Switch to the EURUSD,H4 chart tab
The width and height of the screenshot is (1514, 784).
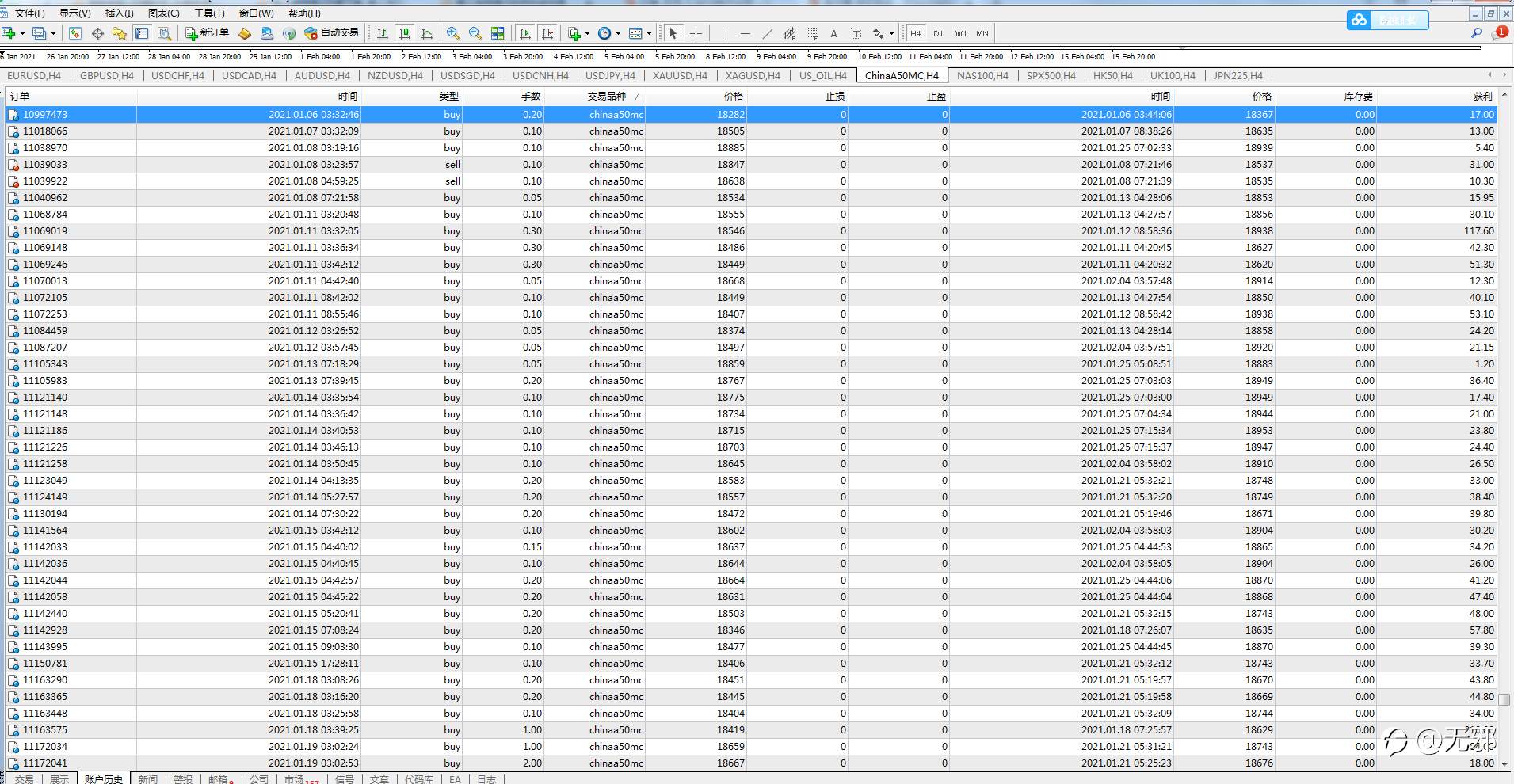tap(34, 75)
